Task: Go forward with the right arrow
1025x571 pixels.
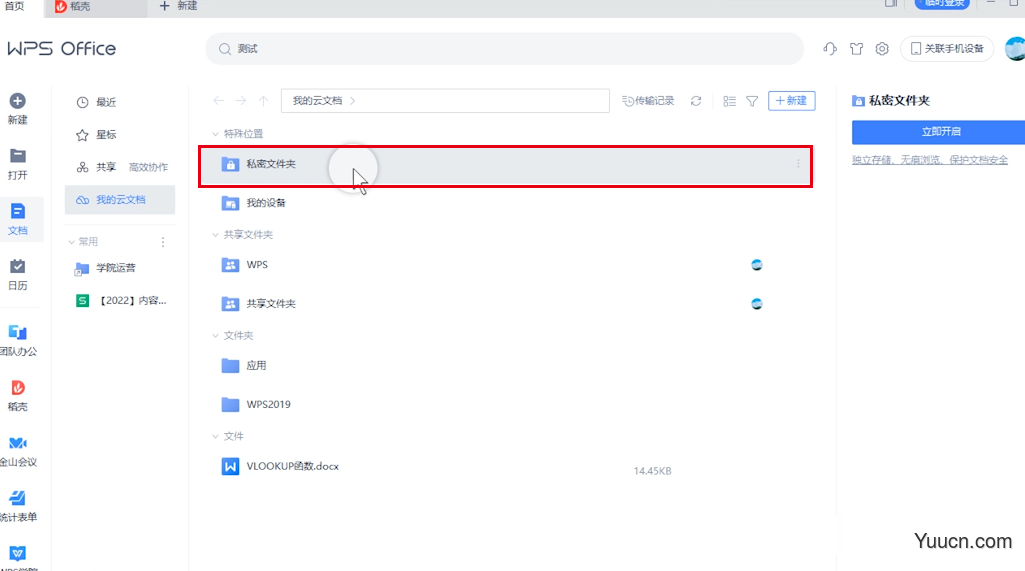Action: point(241,101)
